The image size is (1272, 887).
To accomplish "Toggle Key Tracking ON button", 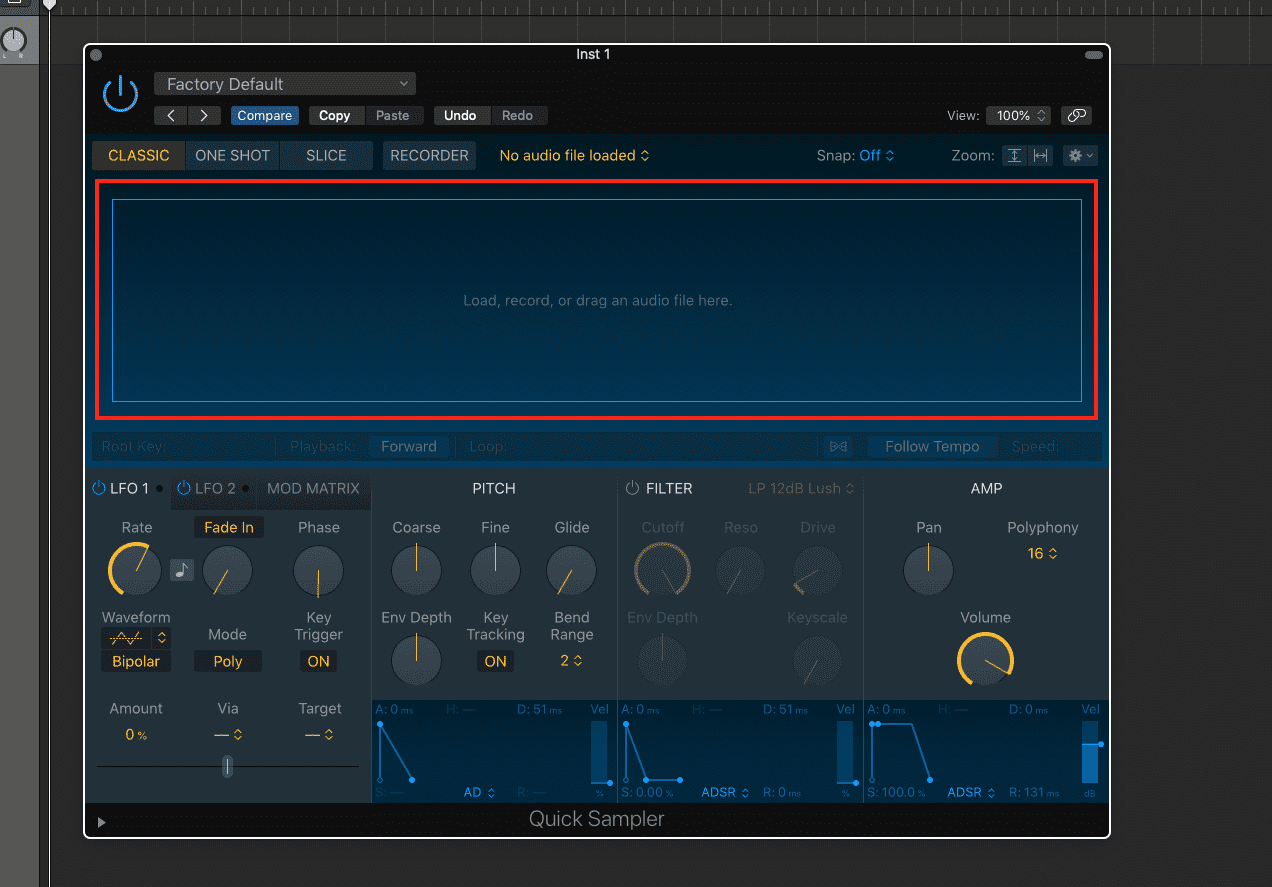I will pyautogui.click(x=495, y=661).
